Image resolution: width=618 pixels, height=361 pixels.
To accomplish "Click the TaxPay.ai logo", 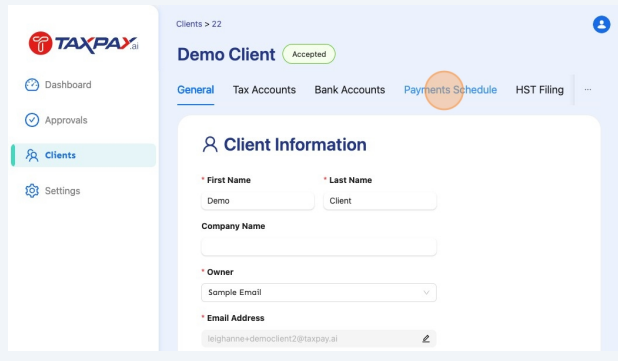I will [84, 43].
